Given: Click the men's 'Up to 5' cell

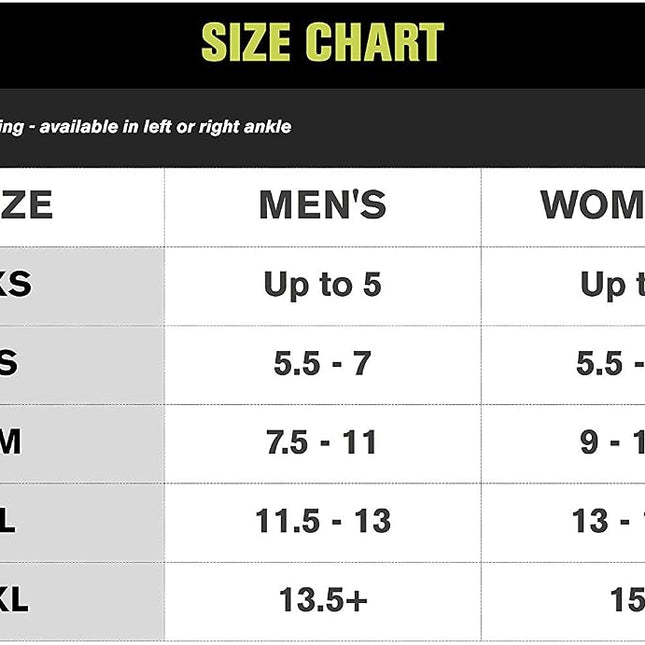Looking at the screenshot, I should click(322, 285).
